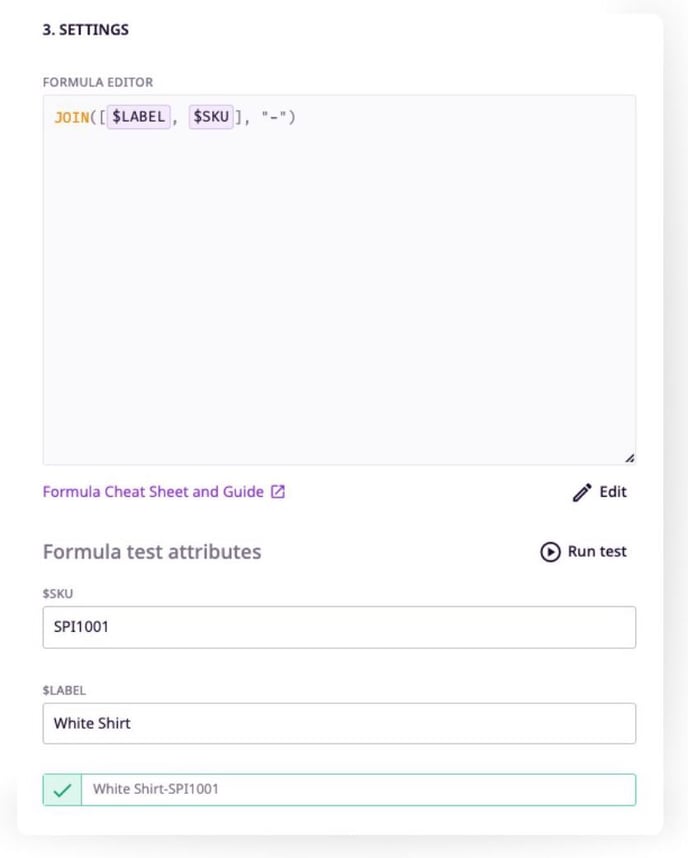688x858 pixels.
Task: Click the green checkmark on the test result
Action: [61, 789]
